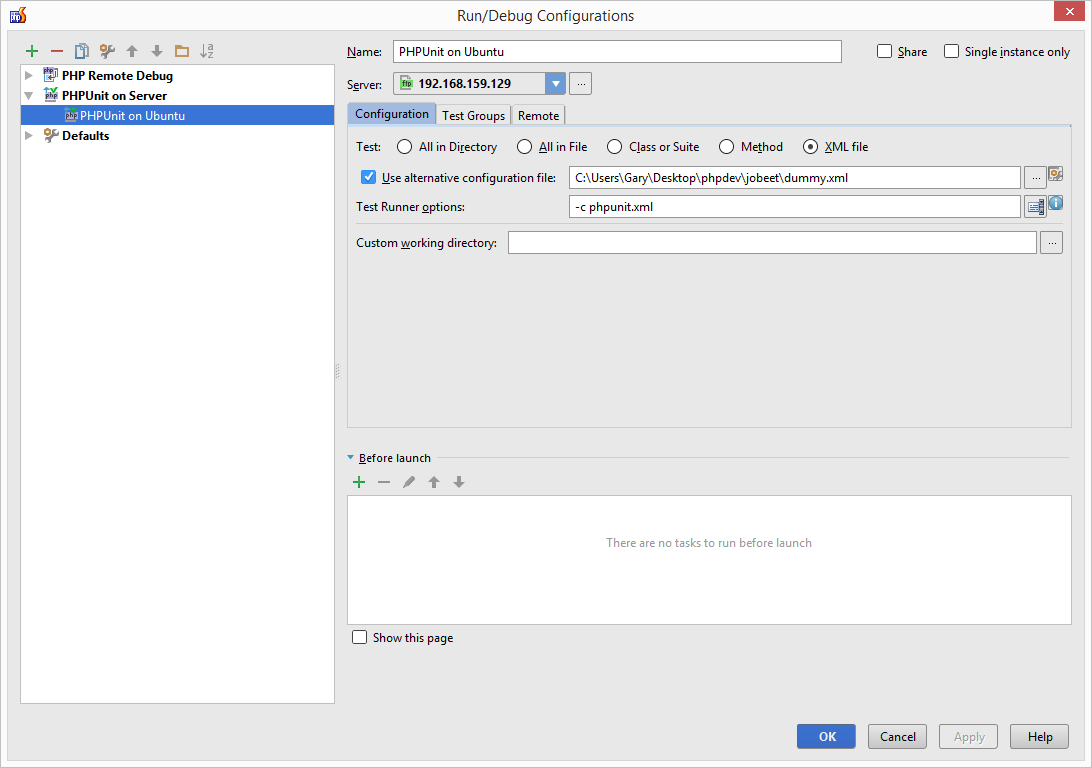Open the Remote tab
Screen dimensions: 1092x768
(x=538, y=116)
